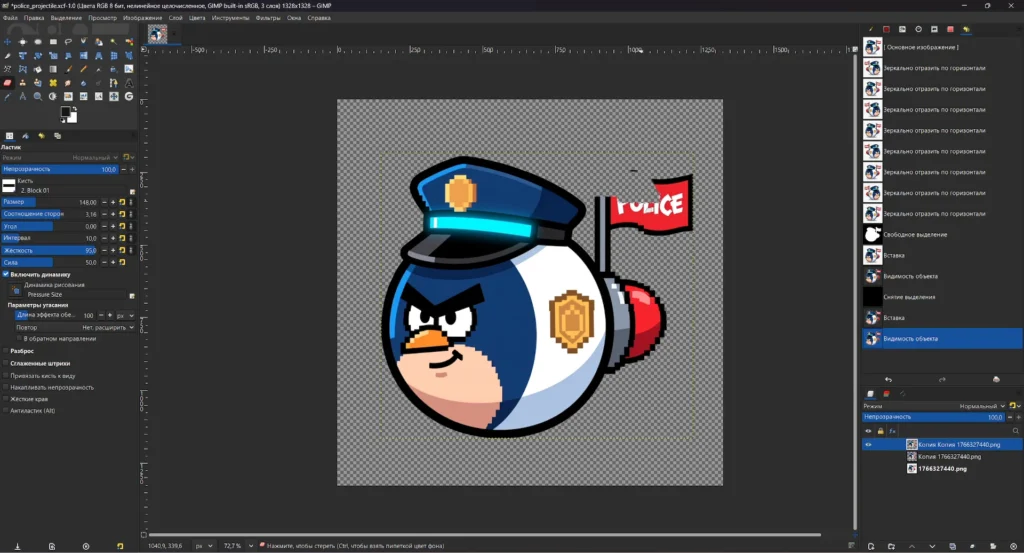Screen dimensions: 1024x553
Task: Open the status bar unit dropdown
Action: (x=203, y=546)
